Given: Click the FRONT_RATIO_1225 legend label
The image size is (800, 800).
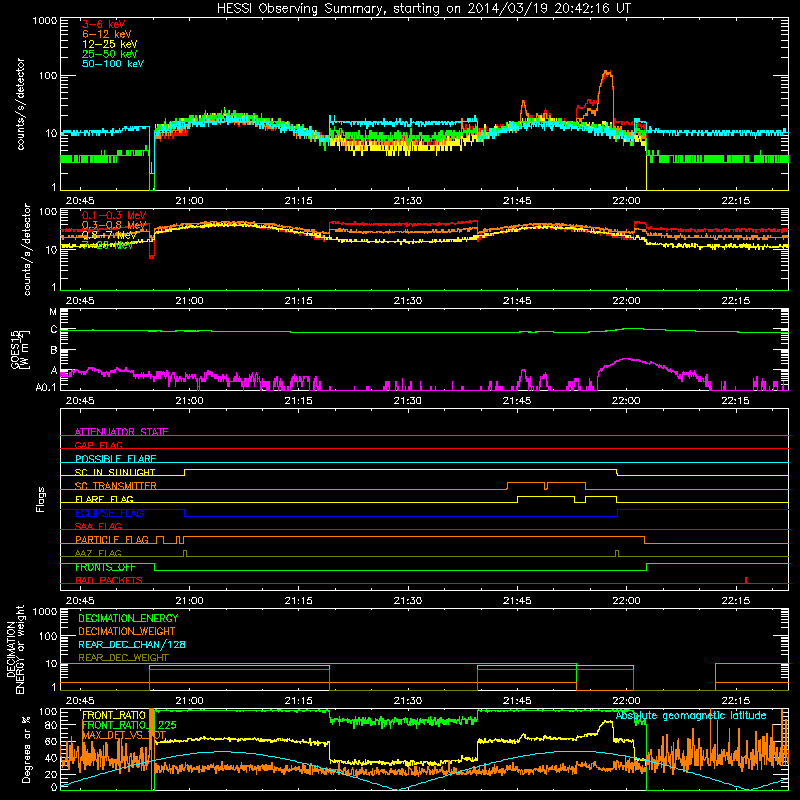Looking at the screenshot, I should (x=129, y=725).
